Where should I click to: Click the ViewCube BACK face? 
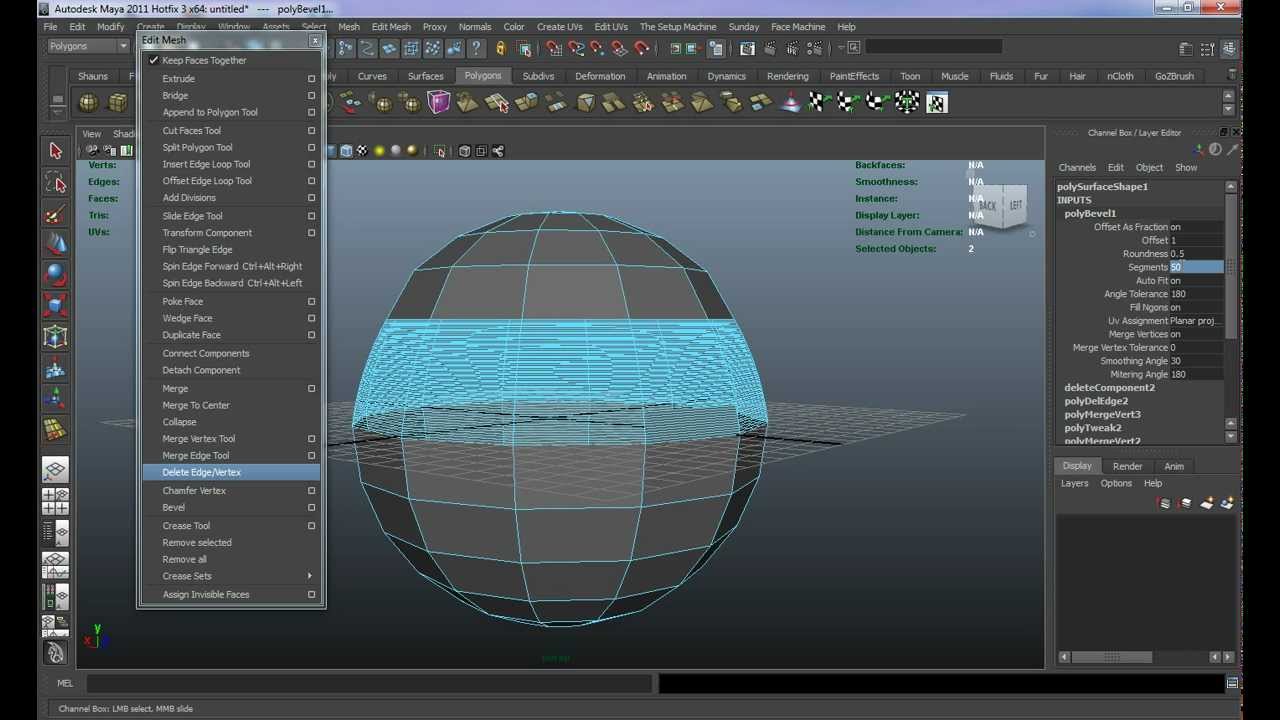pos(988,206)
